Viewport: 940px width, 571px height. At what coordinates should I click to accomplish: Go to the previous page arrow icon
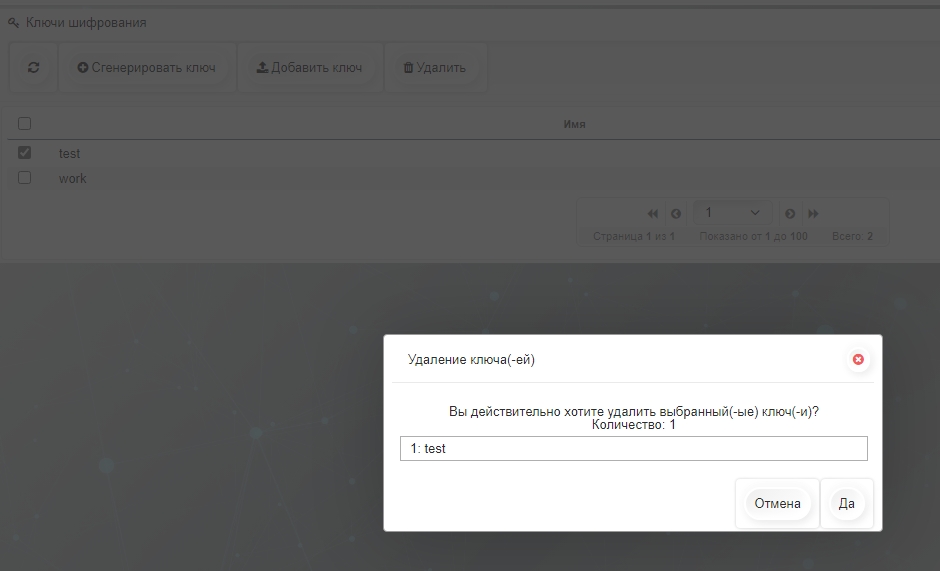(676, 214)
